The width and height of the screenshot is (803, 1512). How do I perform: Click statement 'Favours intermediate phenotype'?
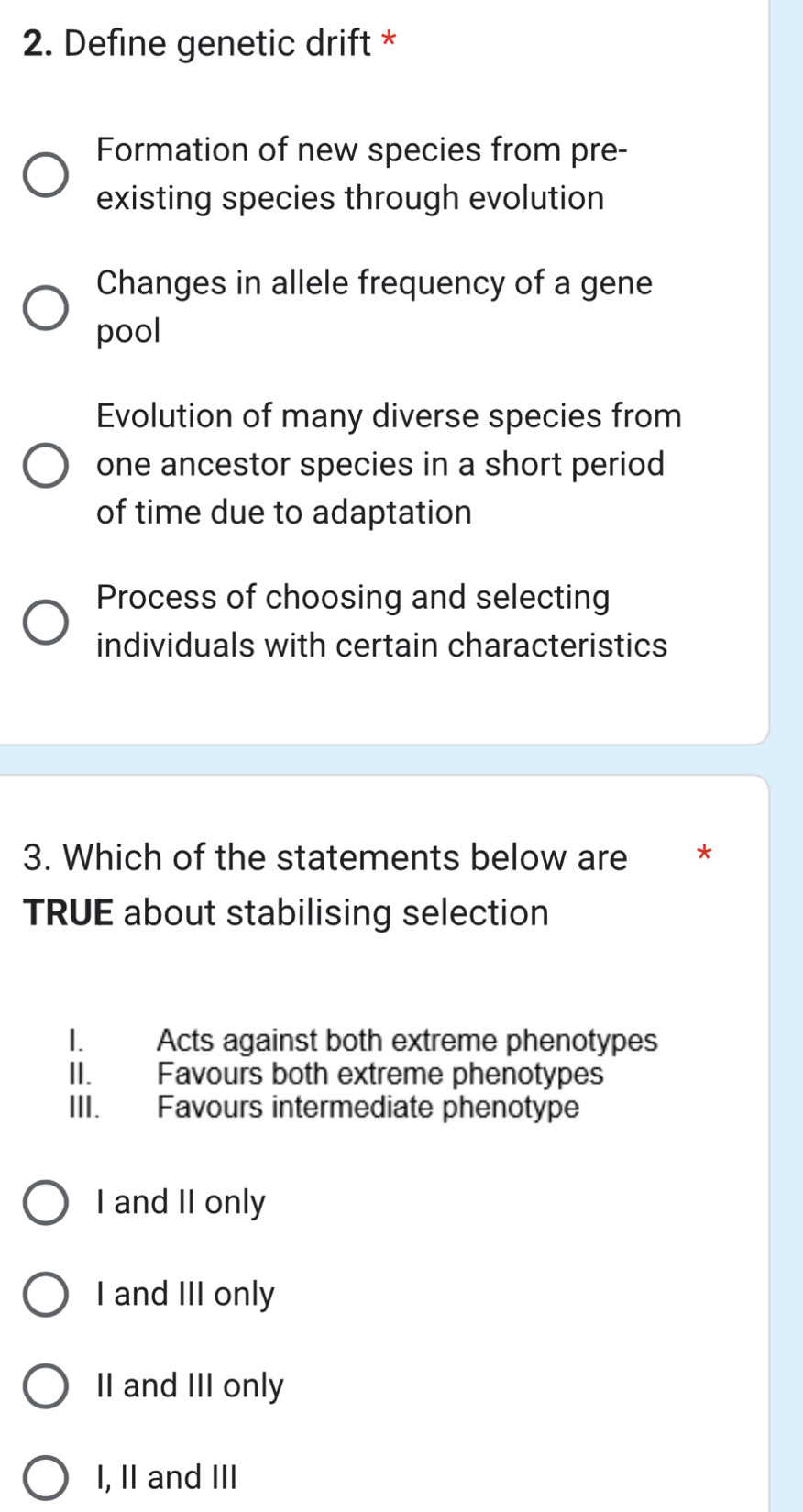click(366, 1109)
